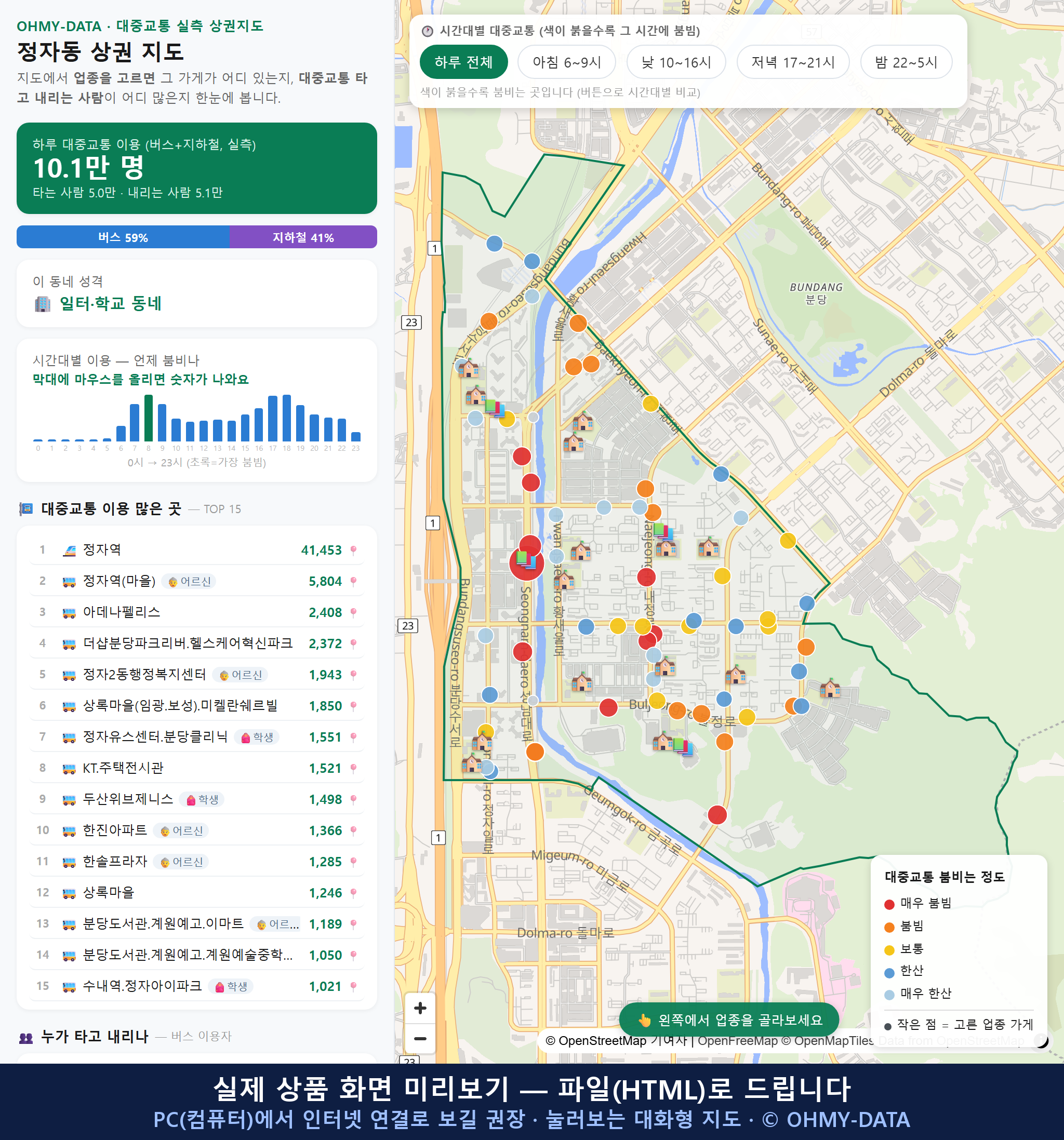Switch to 밤 22~5시 time filter

coord(906,62)
